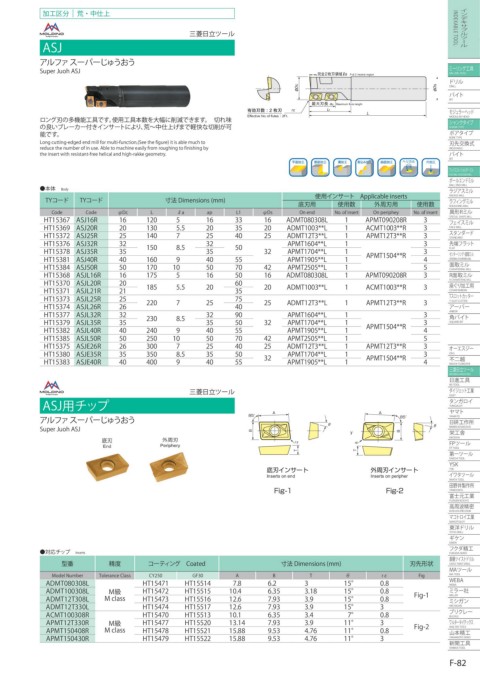
Task: Go to the タンガロイ maker tab
Action: (464, 402)
